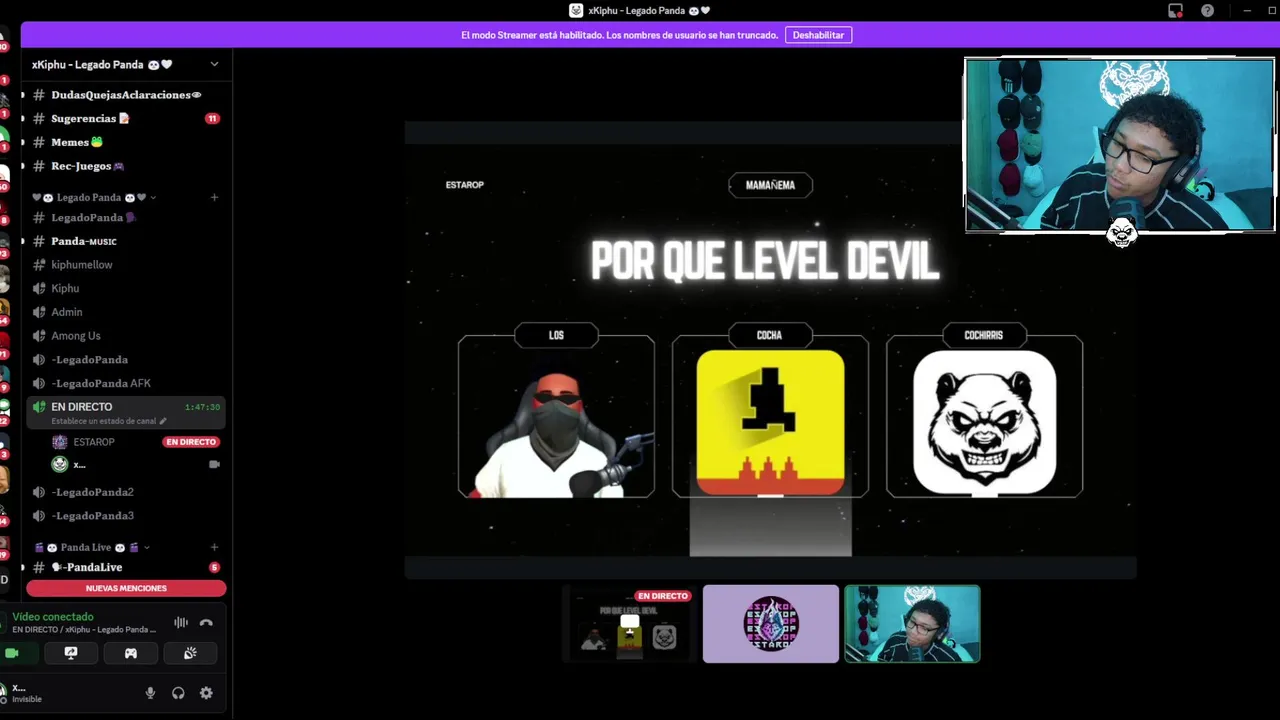Open the help question mark icon
This screenshot has height=720, width=1280.
[x=1207, y=11]
